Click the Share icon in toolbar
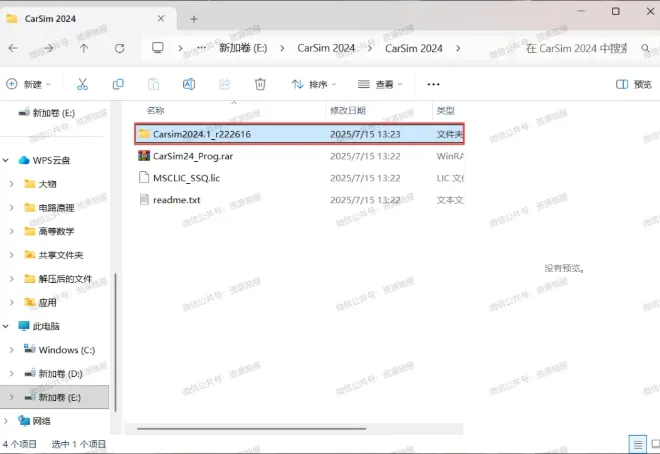660x454 pixels. [225, 84]
